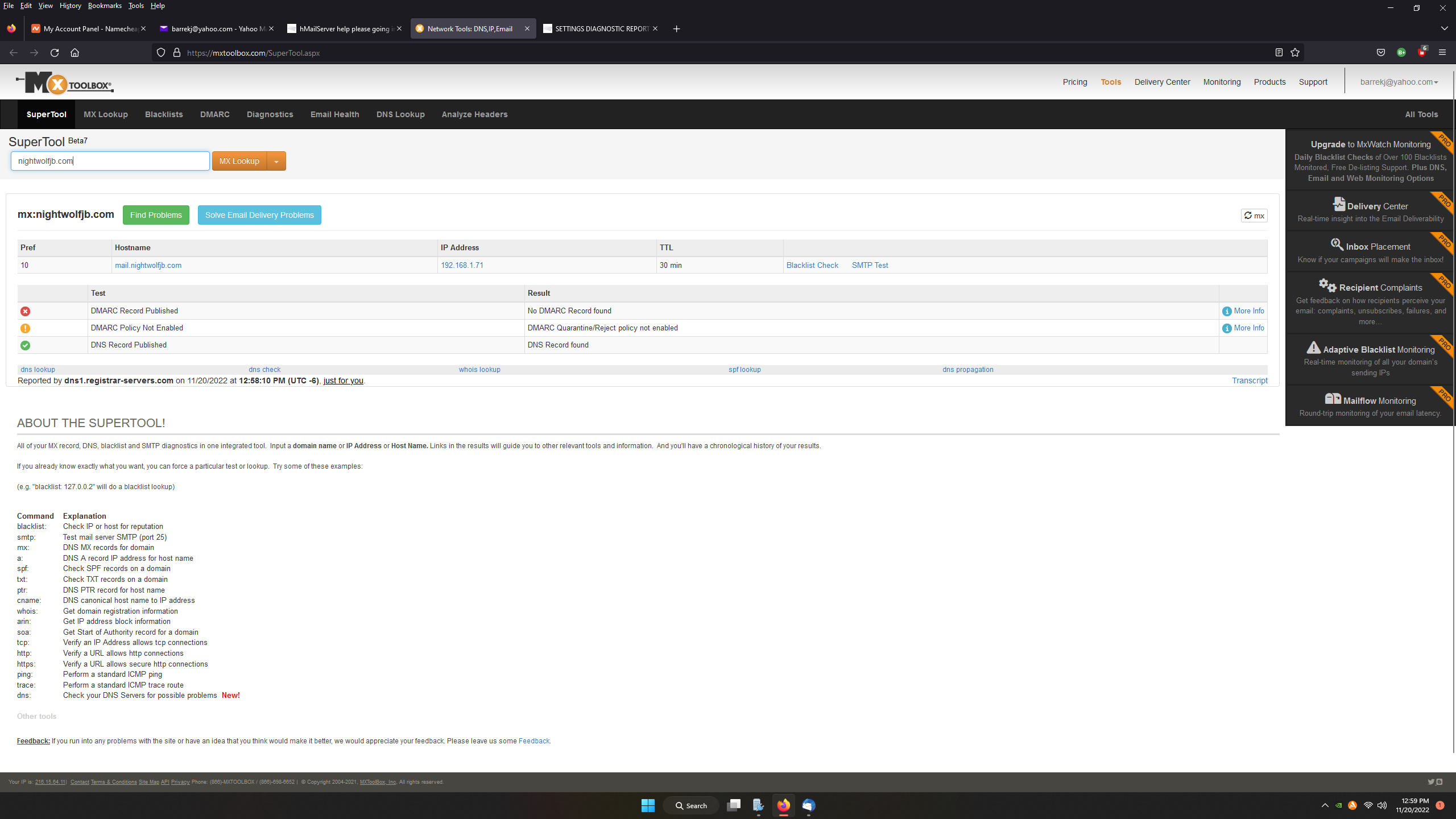Open the Bookmarks menu
This screenshot has width=1456, height=819.
(105, 6)
